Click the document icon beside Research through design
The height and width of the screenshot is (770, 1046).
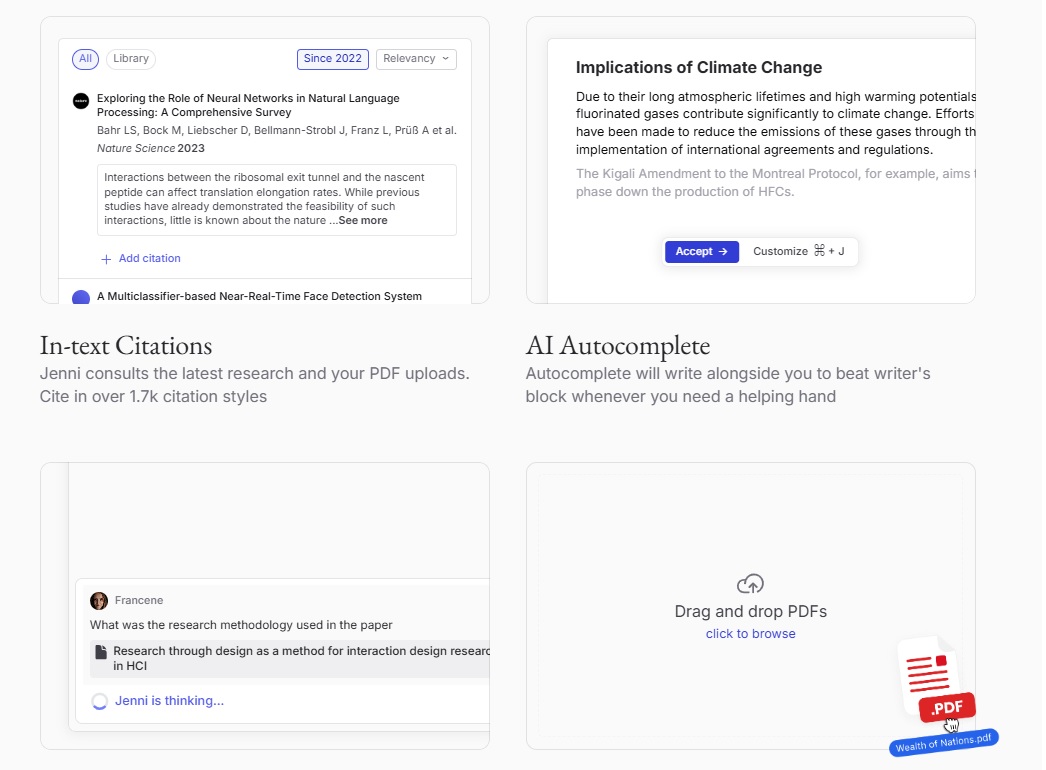point(101,654)
